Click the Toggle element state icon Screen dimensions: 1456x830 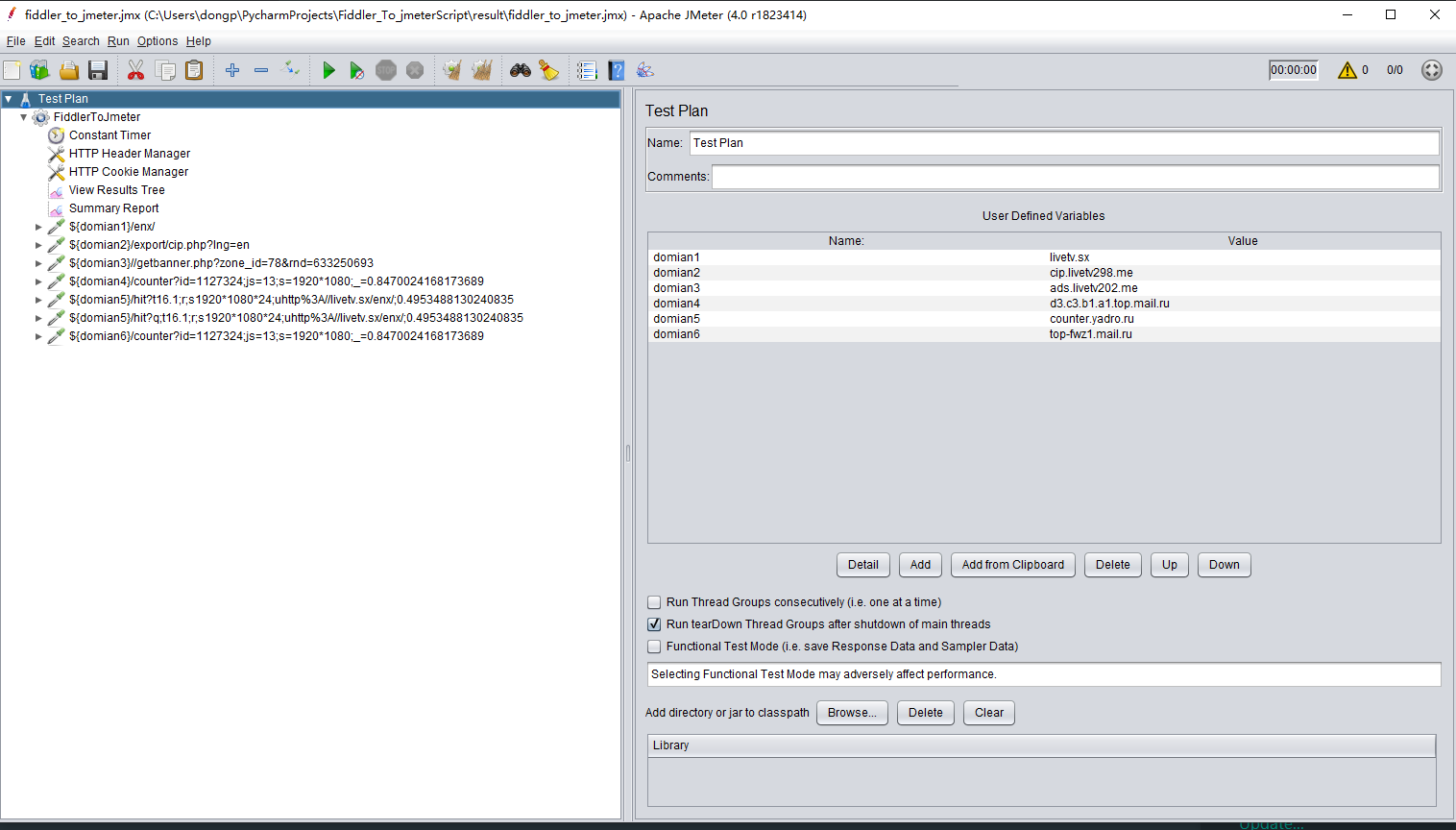[290, 69]
